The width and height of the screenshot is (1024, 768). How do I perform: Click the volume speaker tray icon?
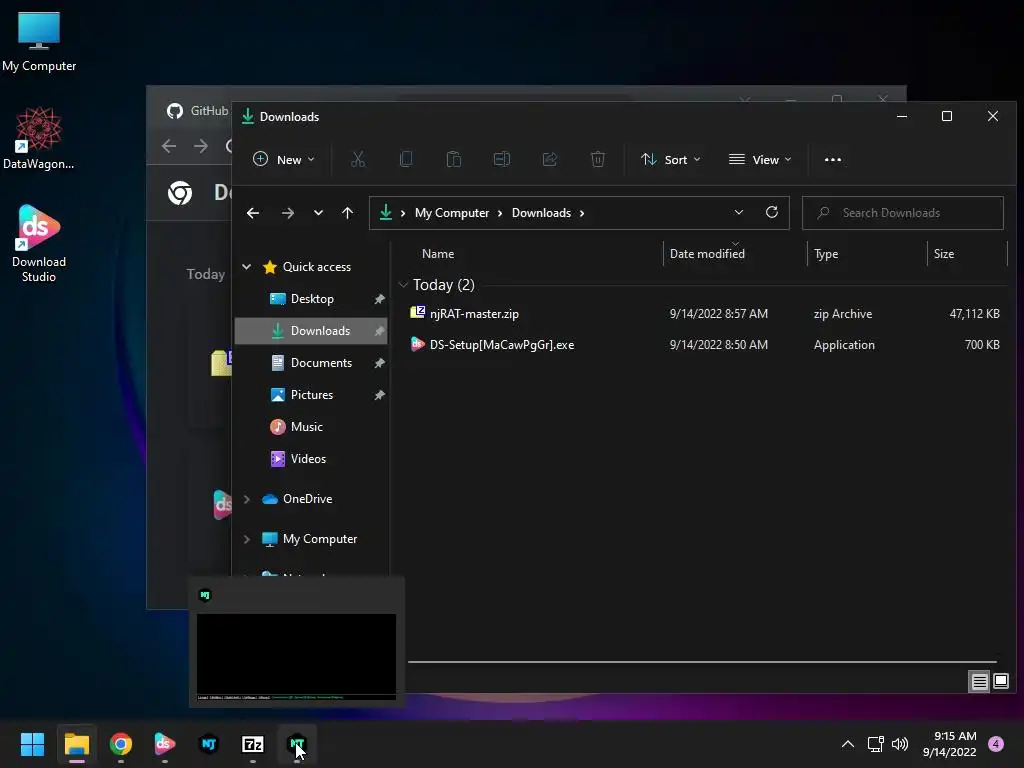coord(900,744)
